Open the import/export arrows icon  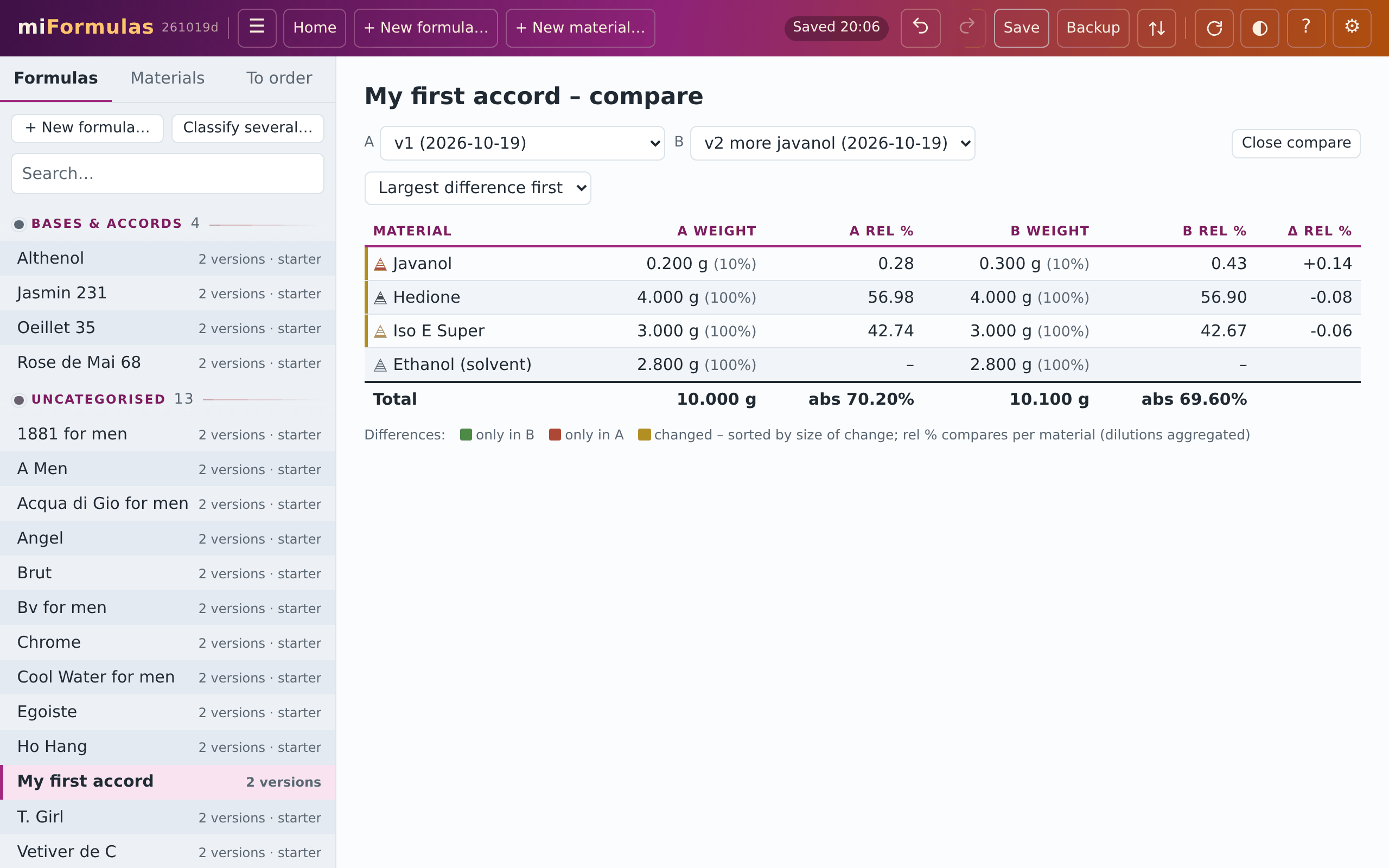tap(1157, 28)
